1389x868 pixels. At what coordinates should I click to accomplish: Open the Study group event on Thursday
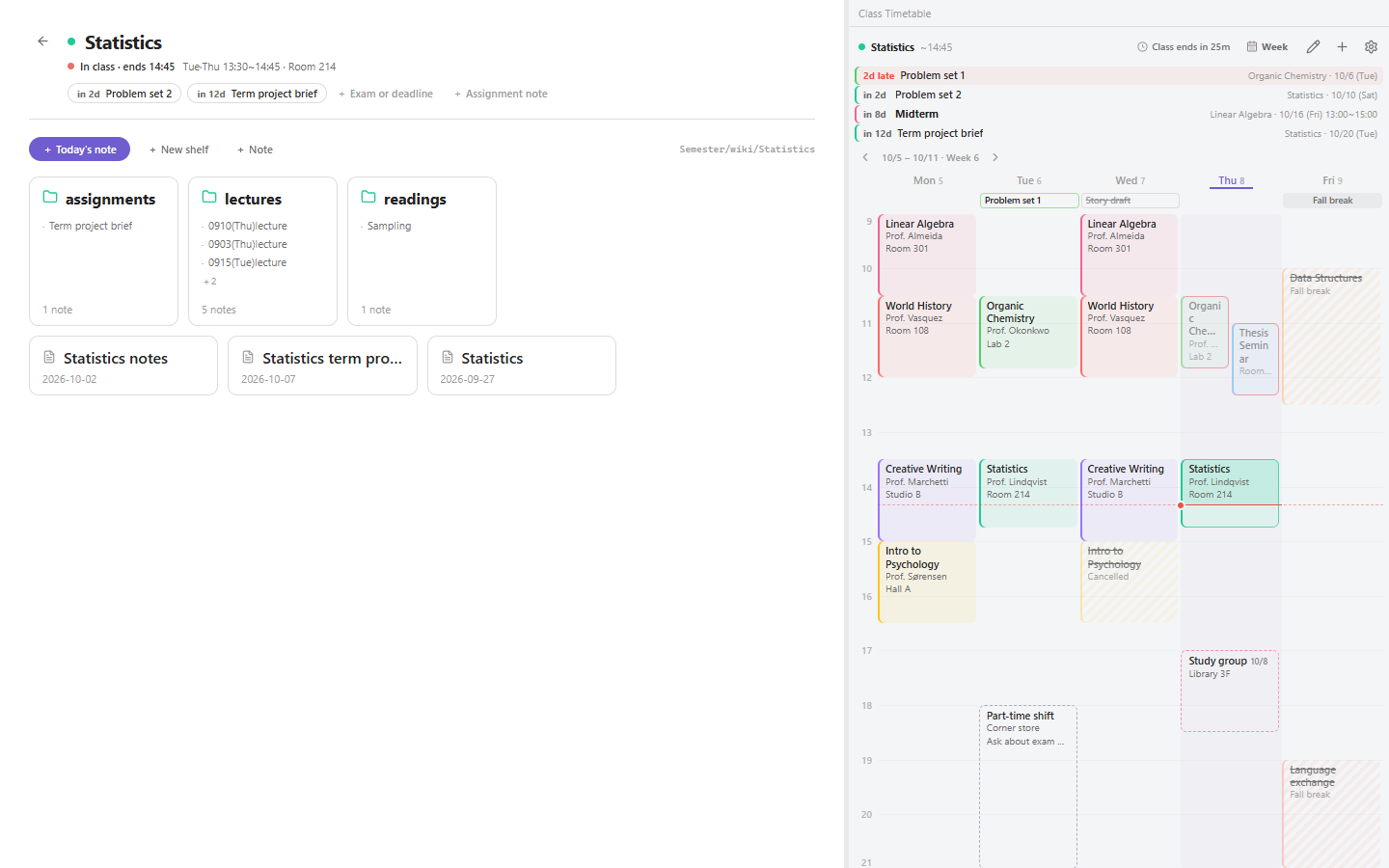point(1230,691)
